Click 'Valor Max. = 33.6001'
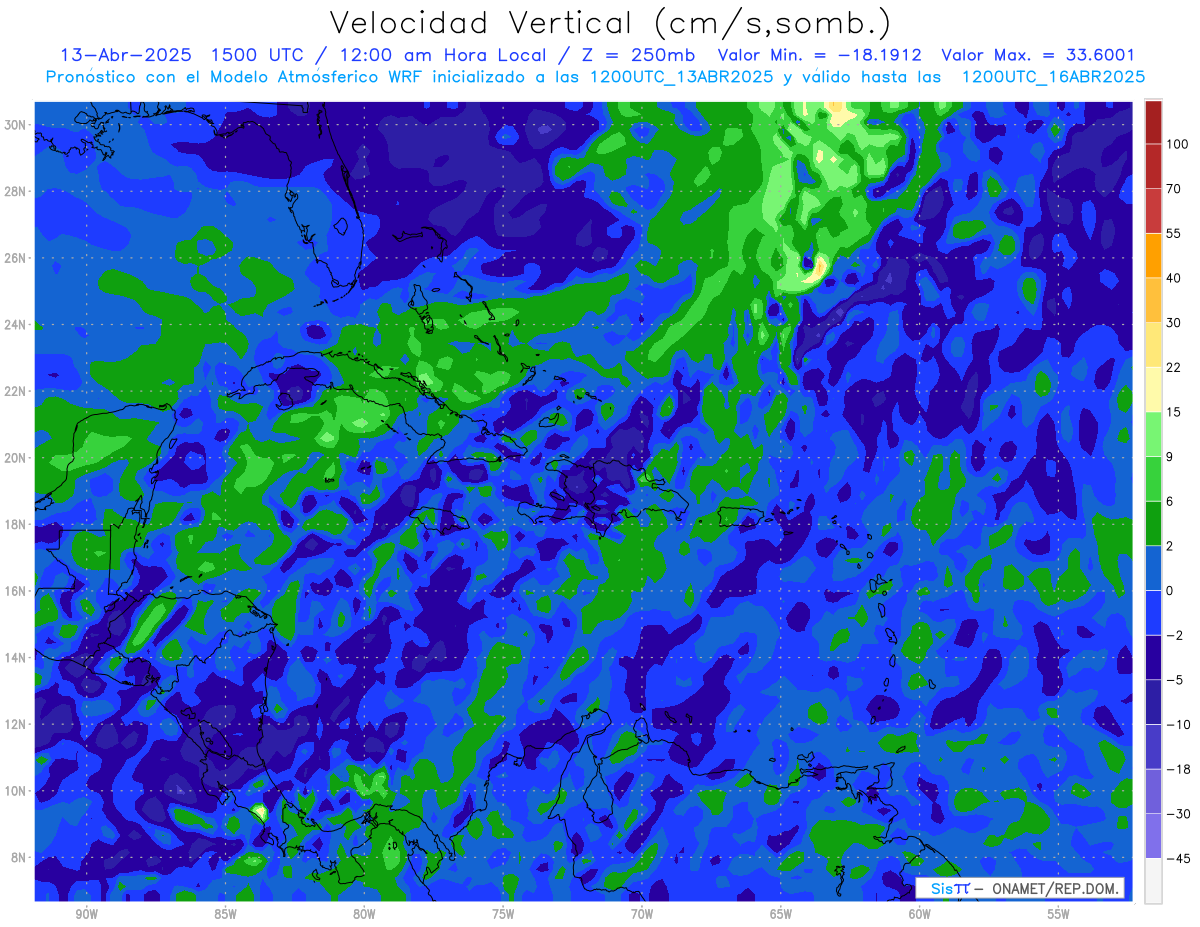The height and width of the screenshot is (927, 1200). [1038, 55]
